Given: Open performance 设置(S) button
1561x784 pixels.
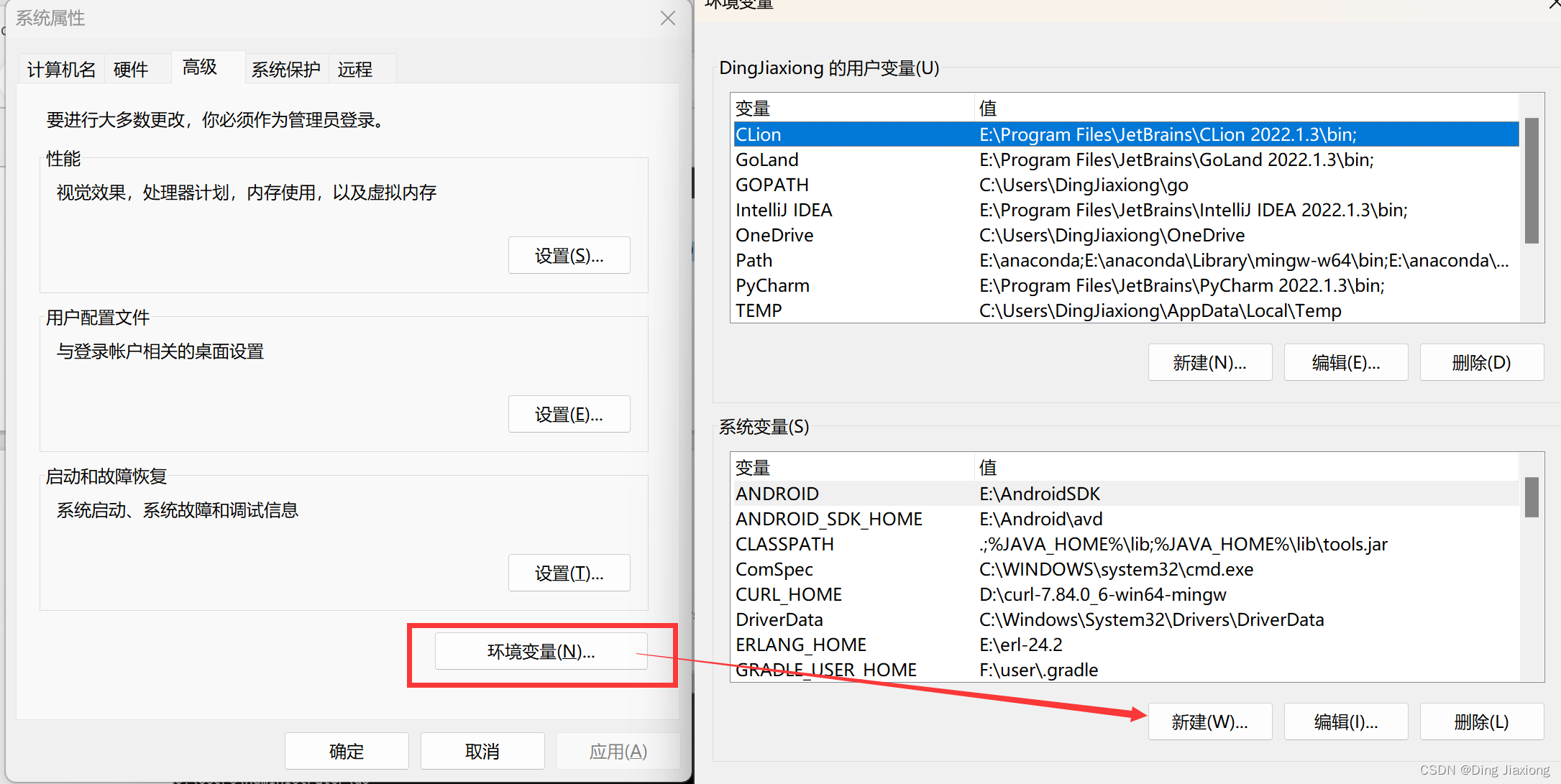Looking at the screenshot, I should tap(569, 256).
